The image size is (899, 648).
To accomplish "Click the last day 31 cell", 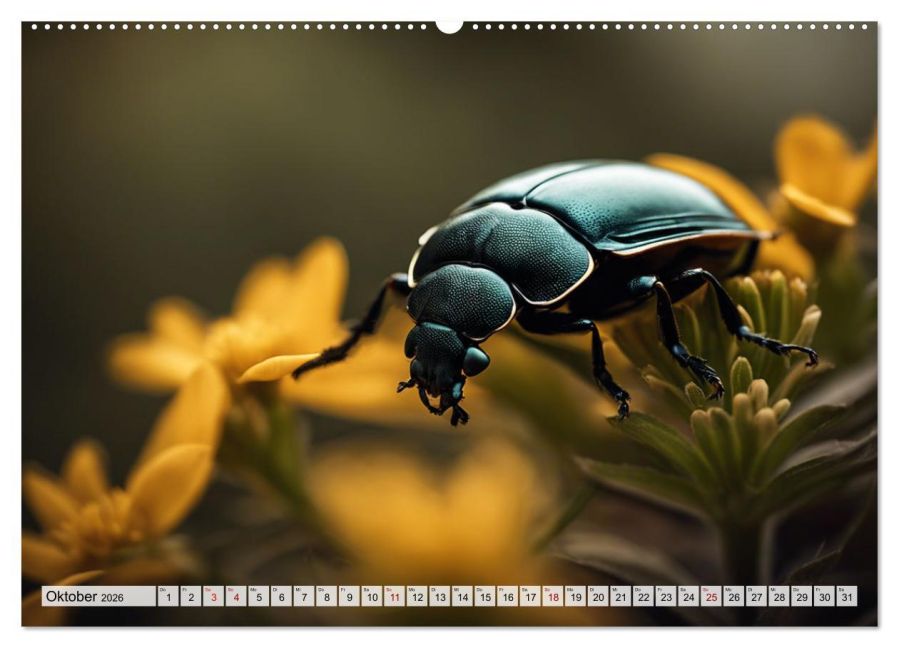I will click(x=847, y=596).
